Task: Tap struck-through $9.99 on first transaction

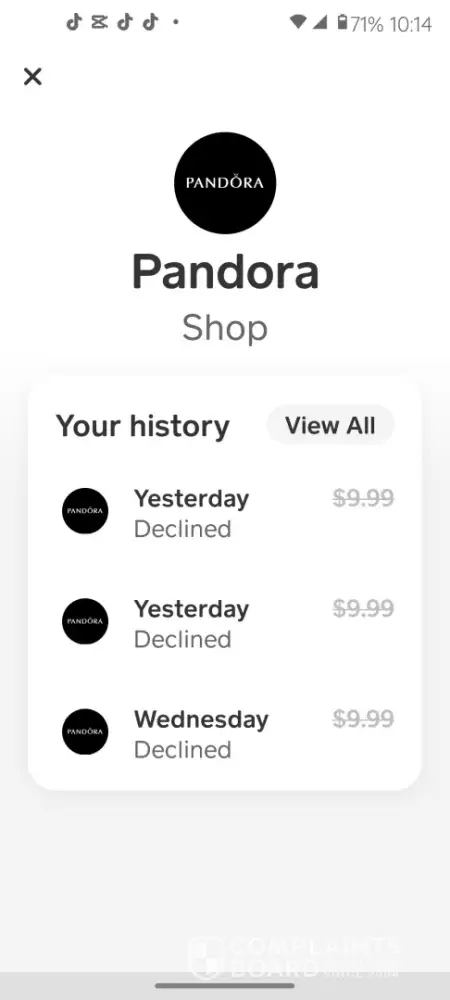Action: (363, 498)
